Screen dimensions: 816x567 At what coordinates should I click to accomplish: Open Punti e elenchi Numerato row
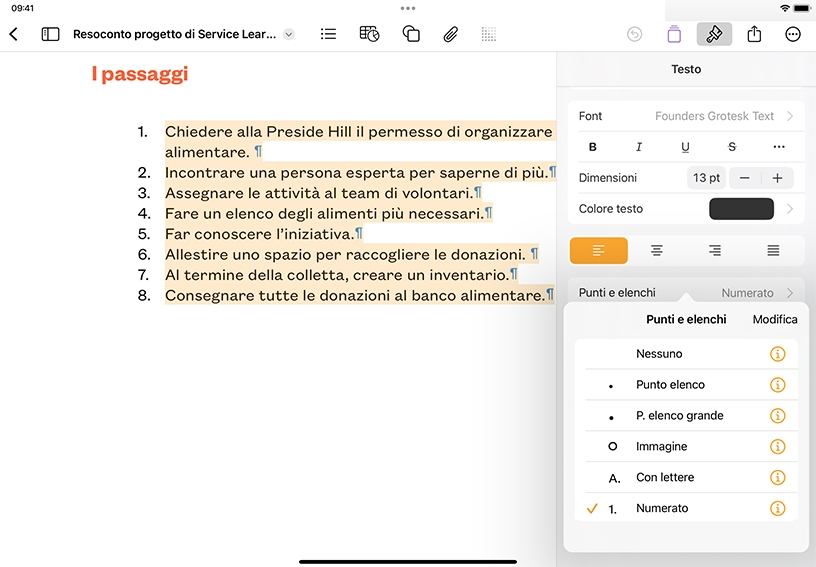(686, 293)
